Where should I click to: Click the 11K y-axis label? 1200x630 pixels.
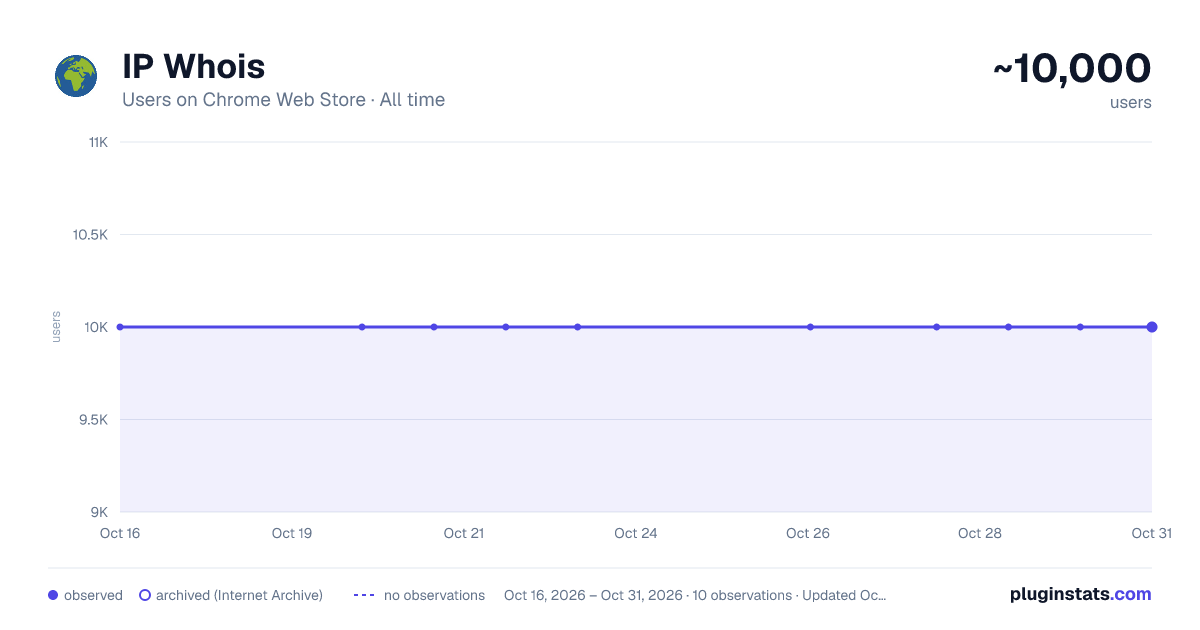pos(98,142)
